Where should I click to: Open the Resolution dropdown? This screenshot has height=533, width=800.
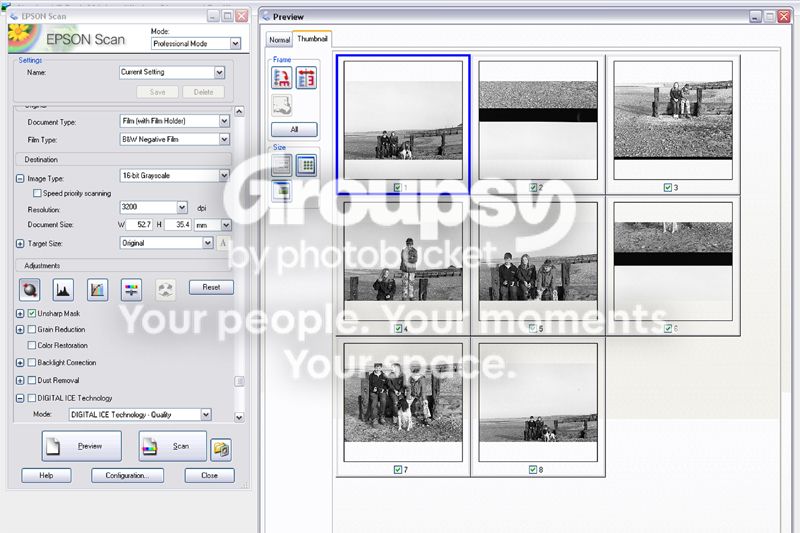coord(182,207)
